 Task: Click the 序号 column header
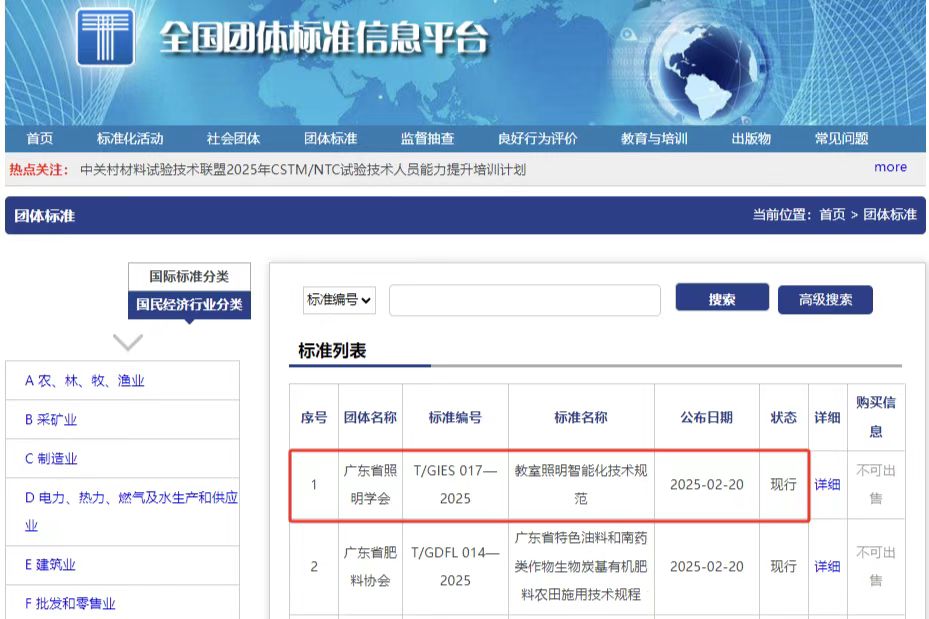314,417
